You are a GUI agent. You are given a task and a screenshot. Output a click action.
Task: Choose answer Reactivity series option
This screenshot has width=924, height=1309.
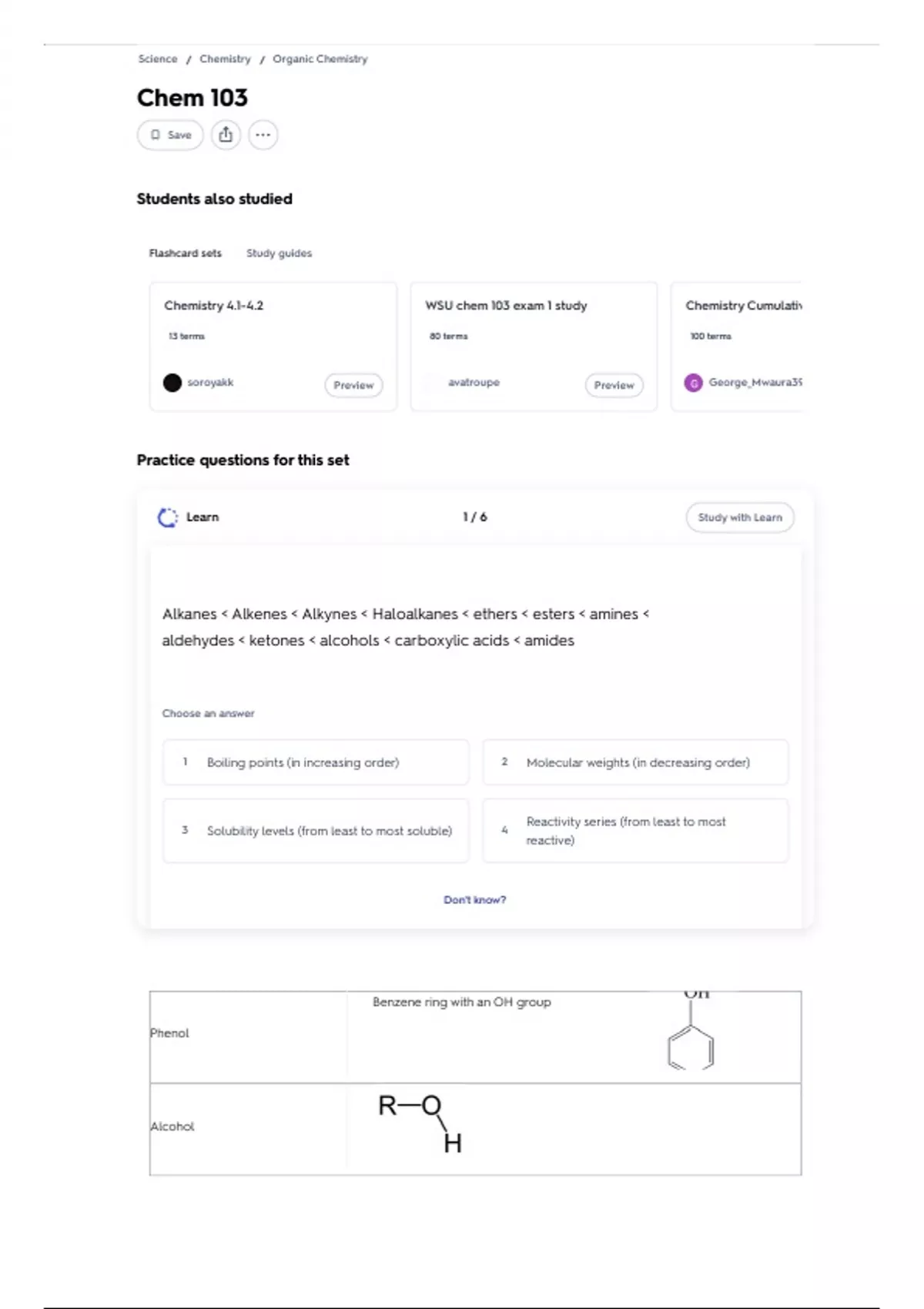click(635, 831)
